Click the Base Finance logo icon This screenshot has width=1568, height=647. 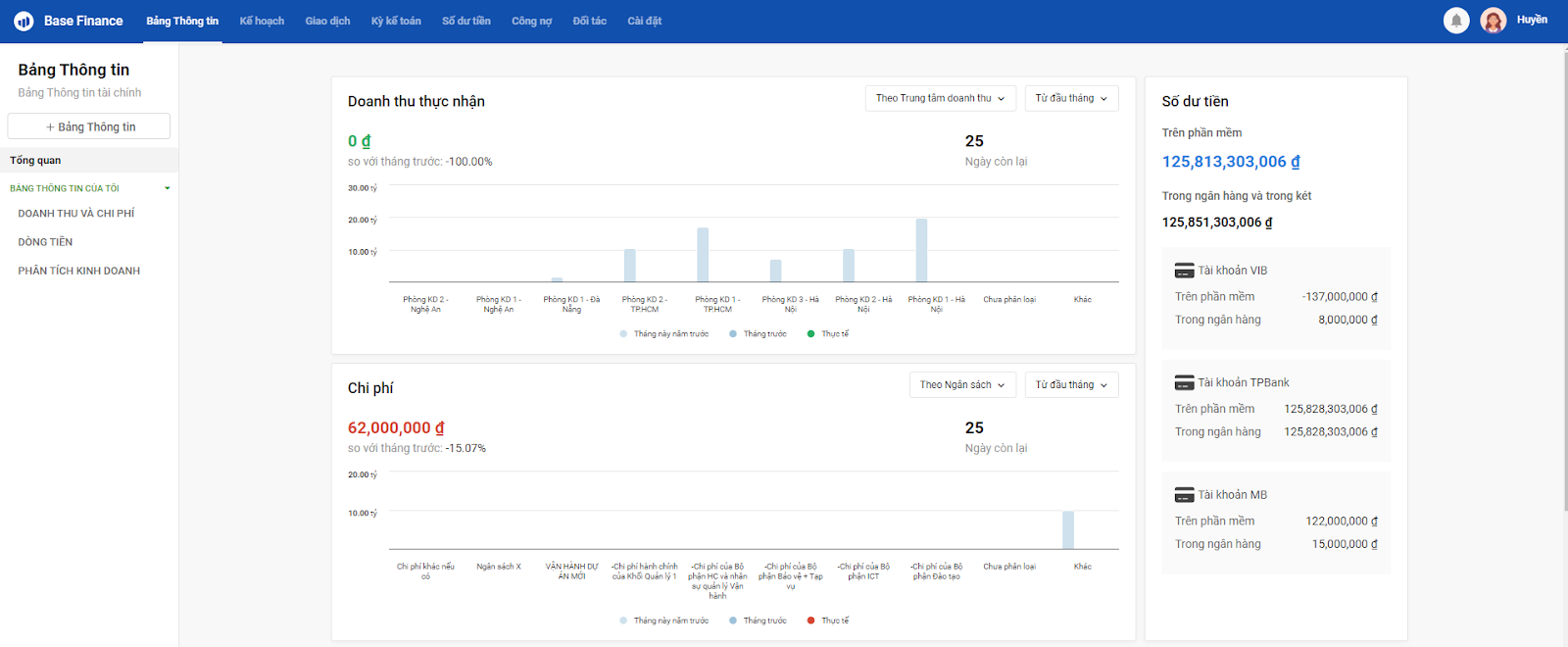tap(24, 21)
